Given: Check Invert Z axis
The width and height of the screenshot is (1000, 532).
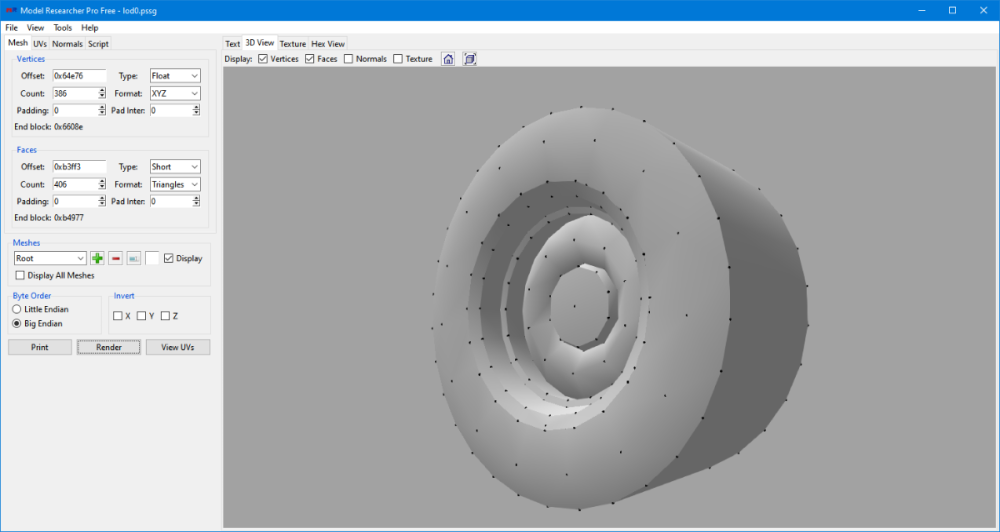Looking at the screenshot, I should (165, 316).
